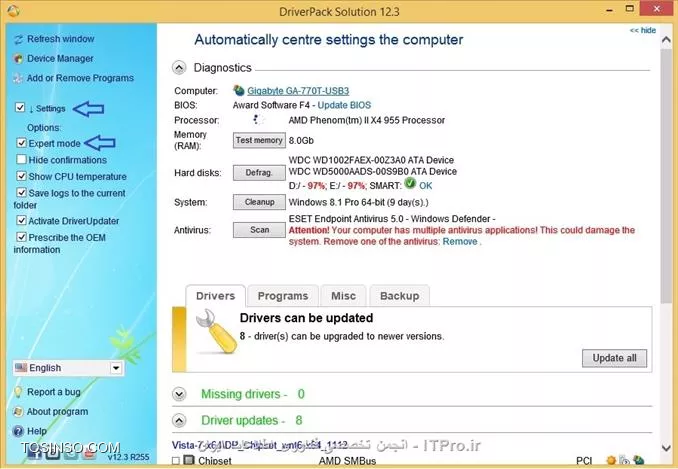Click the loading spinner next to Processor
The height and width of the screenshot is (469, 678).
pyautogui.click(x=258, y=119)
